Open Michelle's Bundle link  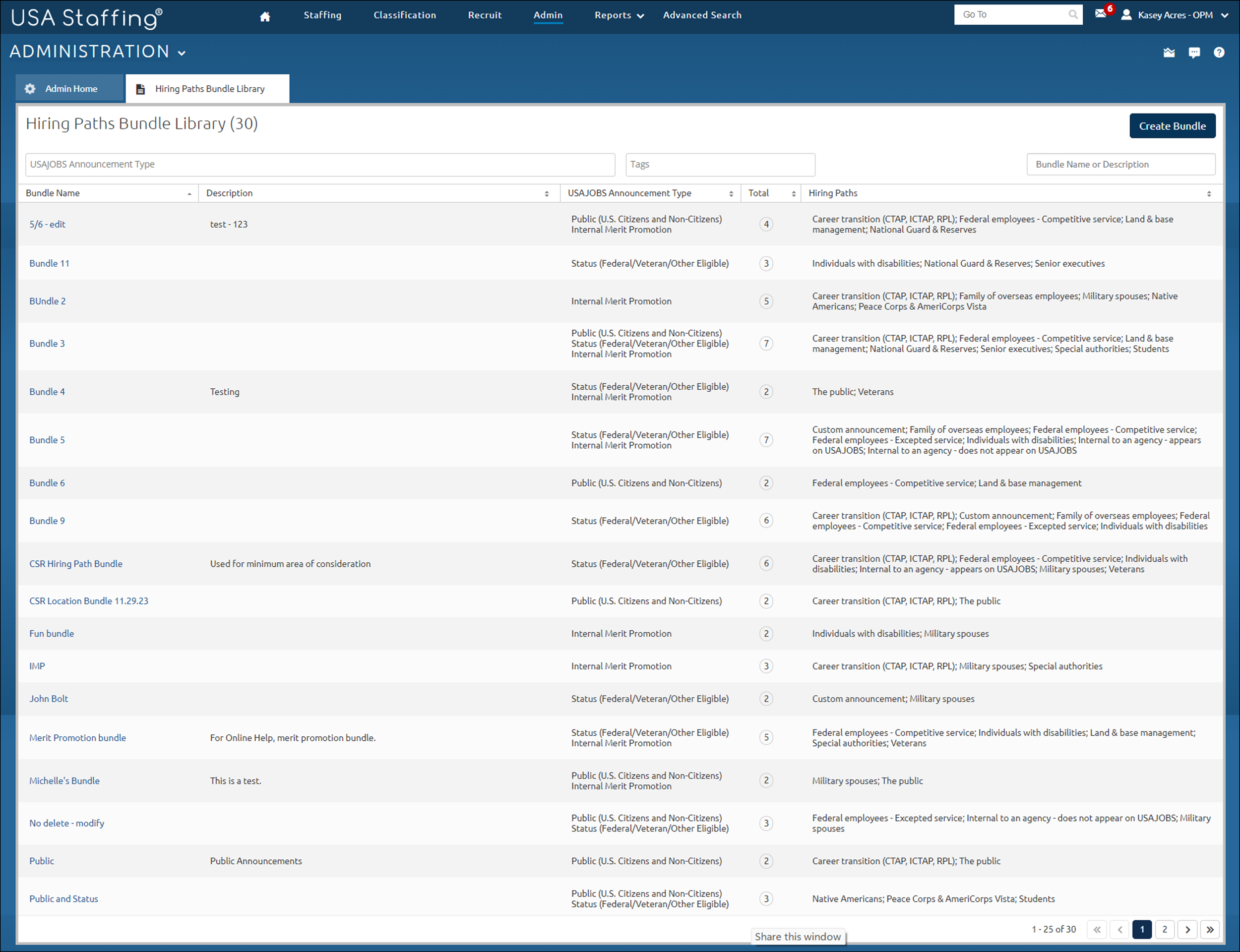coord(64,781)
